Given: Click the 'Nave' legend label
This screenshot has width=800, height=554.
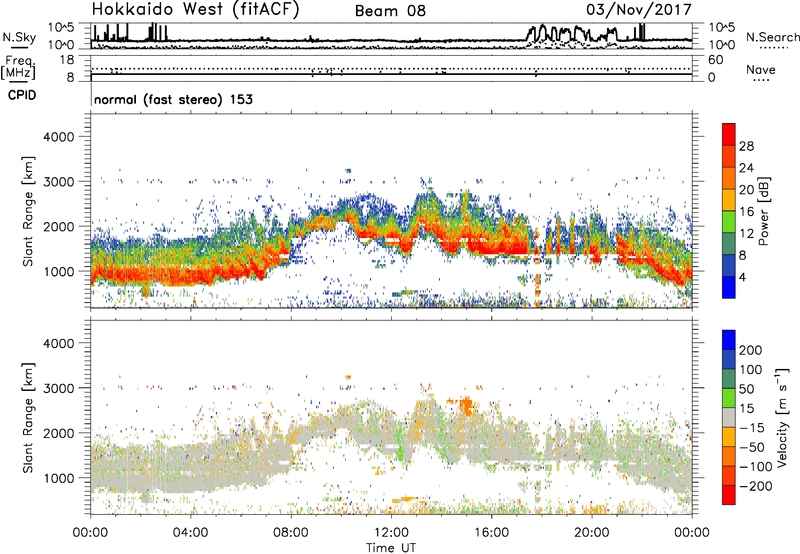Looking at the screenshot, I should tap(760, 69).
